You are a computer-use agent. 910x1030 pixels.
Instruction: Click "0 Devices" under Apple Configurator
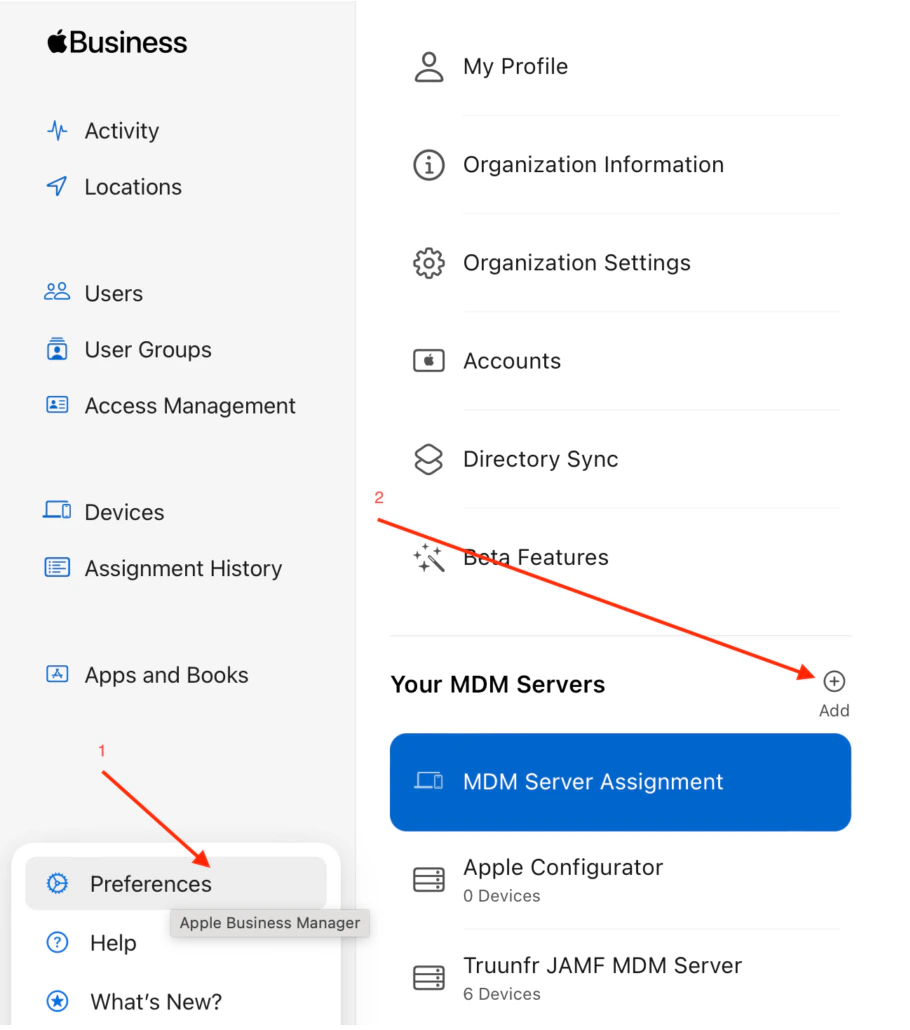coord(502,895)
